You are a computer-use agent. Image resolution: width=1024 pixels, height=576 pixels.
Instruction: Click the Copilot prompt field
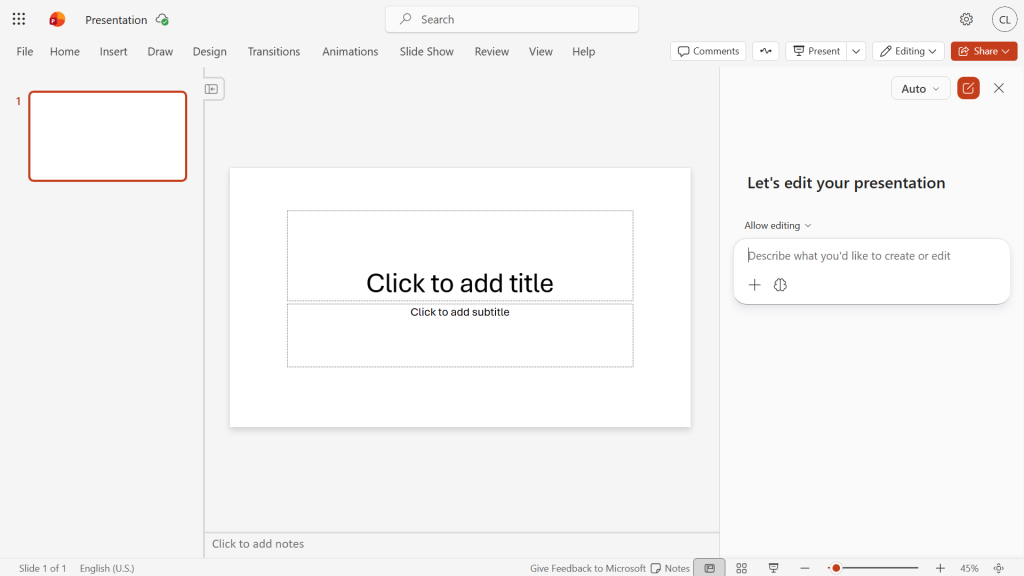click(871, 256)
